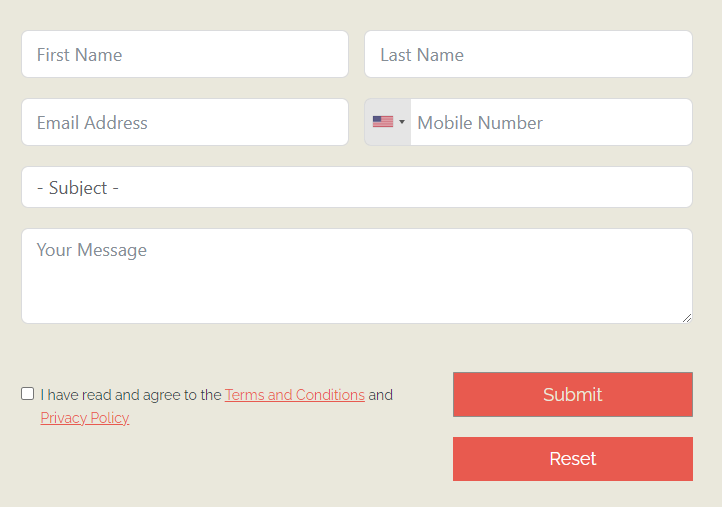This screenshot has height=507, width=722.
Task: Tick the terms agreement checkbox
Action: pos(28,394)
